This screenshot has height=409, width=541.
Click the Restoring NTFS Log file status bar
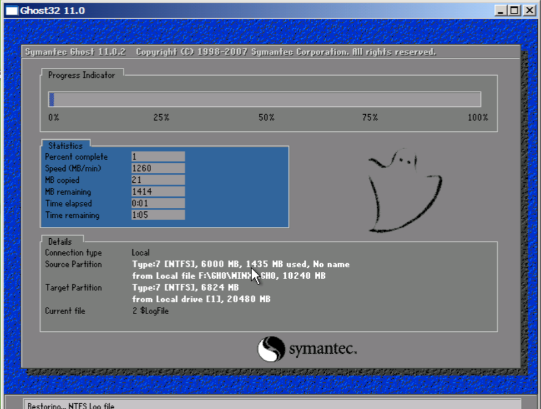point(272,405)
